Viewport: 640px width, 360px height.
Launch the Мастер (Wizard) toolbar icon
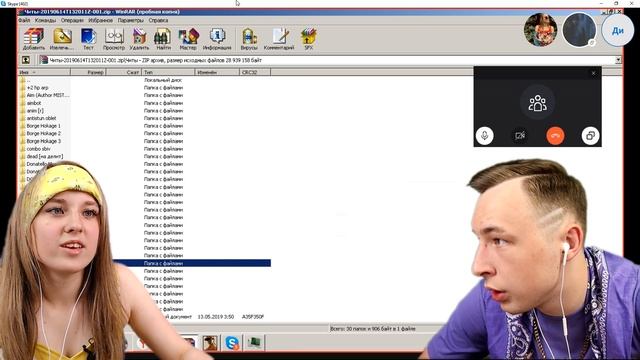[x=188, y=39]
